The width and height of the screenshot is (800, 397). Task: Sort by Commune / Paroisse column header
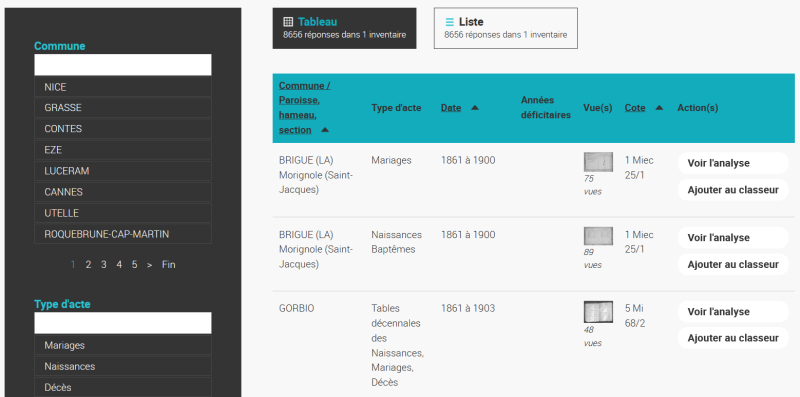pyautogui.click(x=304, y=108)
